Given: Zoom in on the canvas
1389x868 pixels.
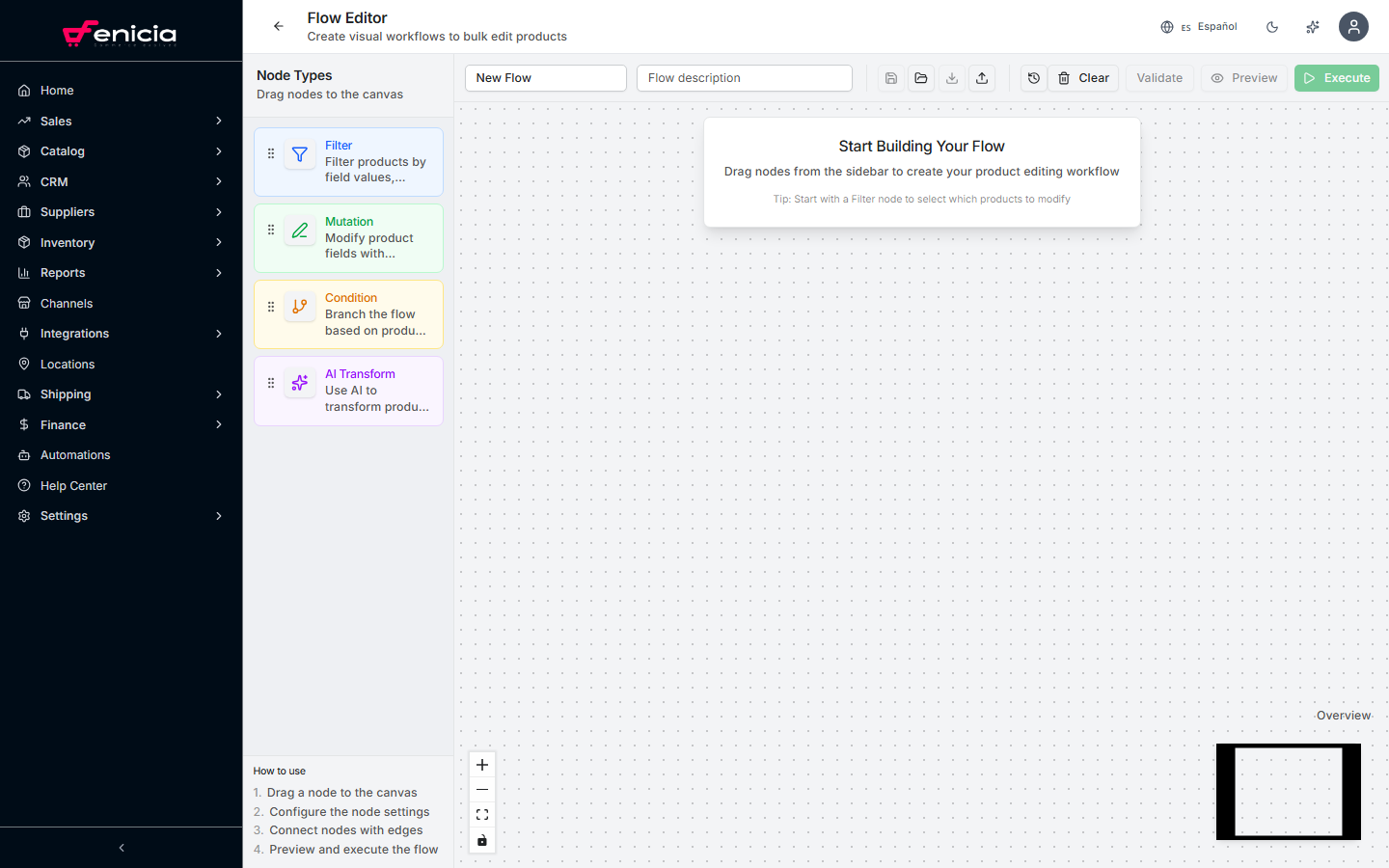Looking at the screenshot, I should point(481,764).
